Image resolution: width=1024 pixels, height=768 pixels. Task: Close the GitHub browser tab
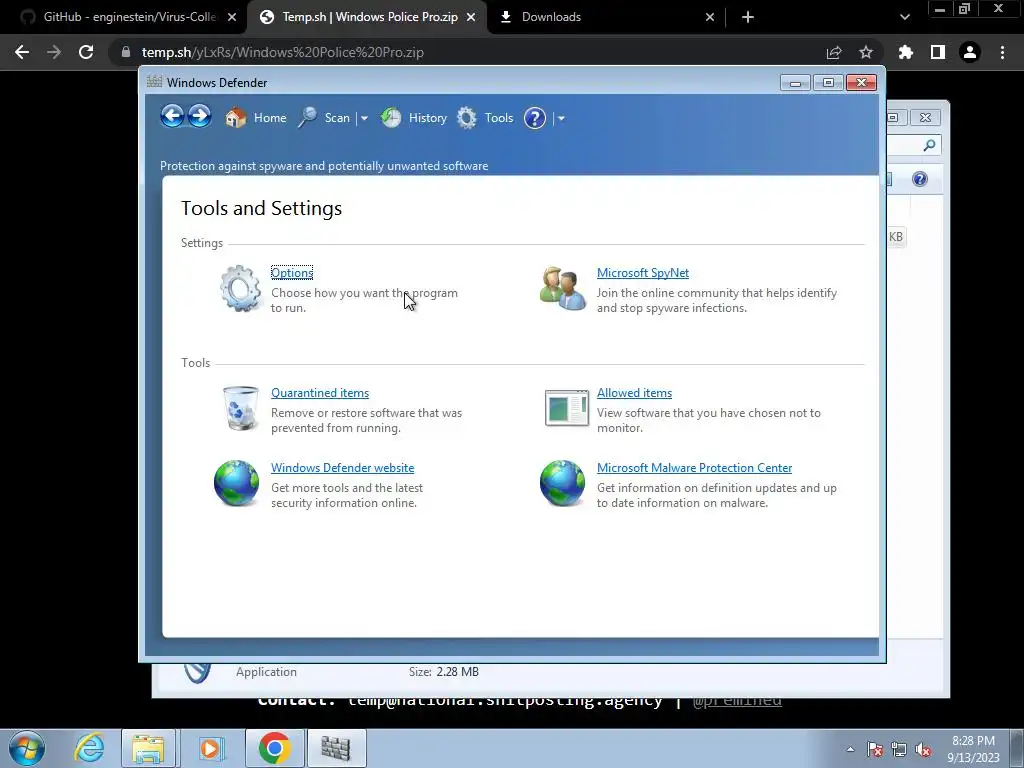tap(232, 17)
